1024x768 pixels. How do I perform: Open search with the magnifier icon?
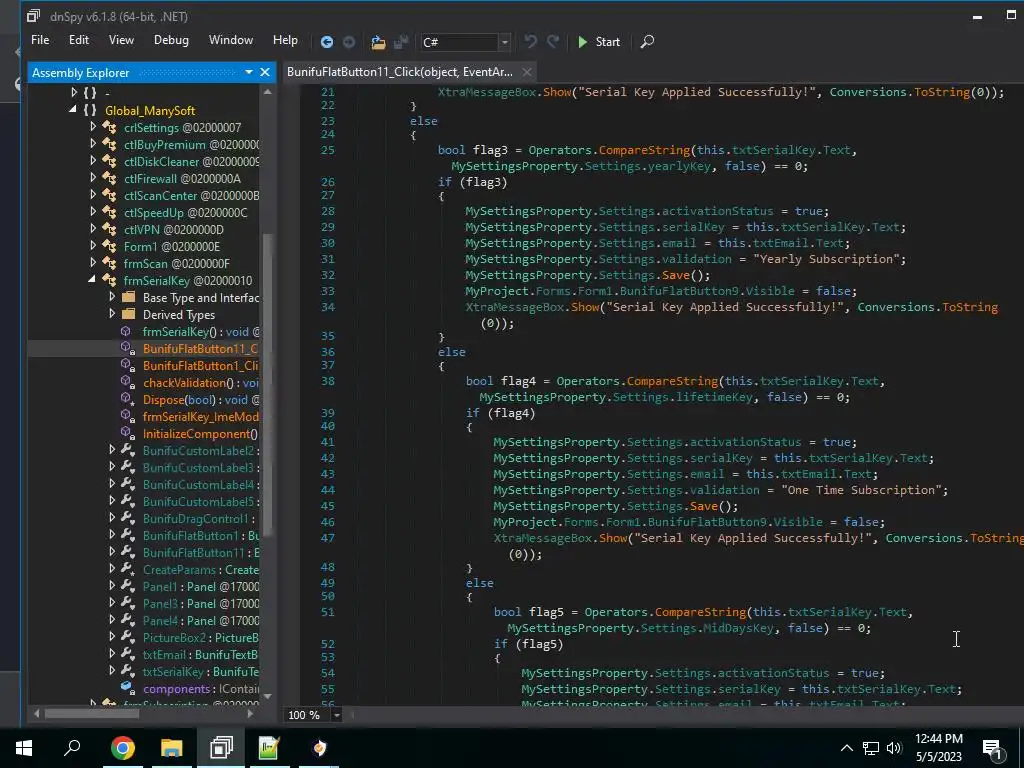click(x=647, y=42)
